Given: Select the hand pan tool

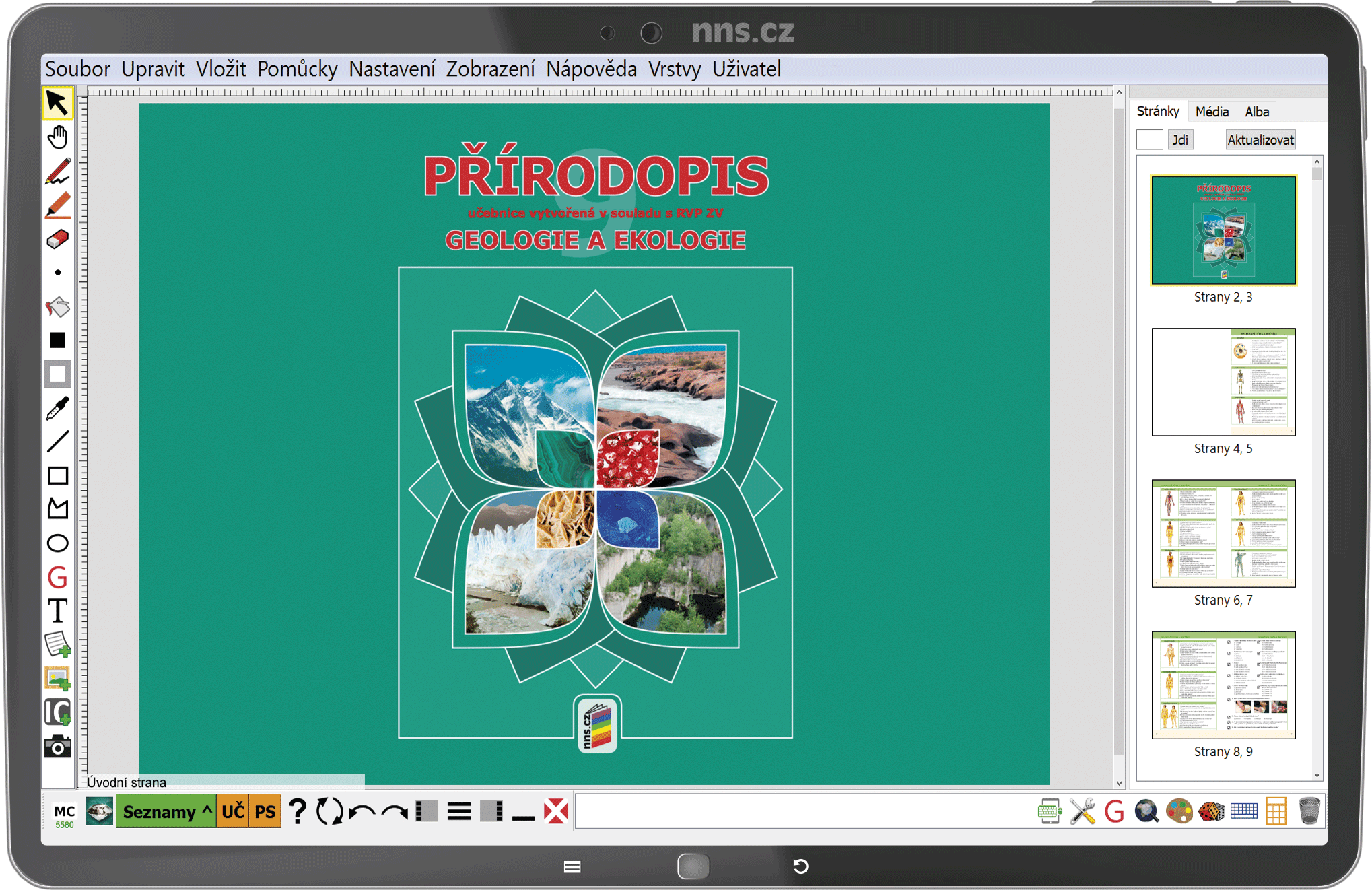Looking at the screenshot, I should pos(58,137).
